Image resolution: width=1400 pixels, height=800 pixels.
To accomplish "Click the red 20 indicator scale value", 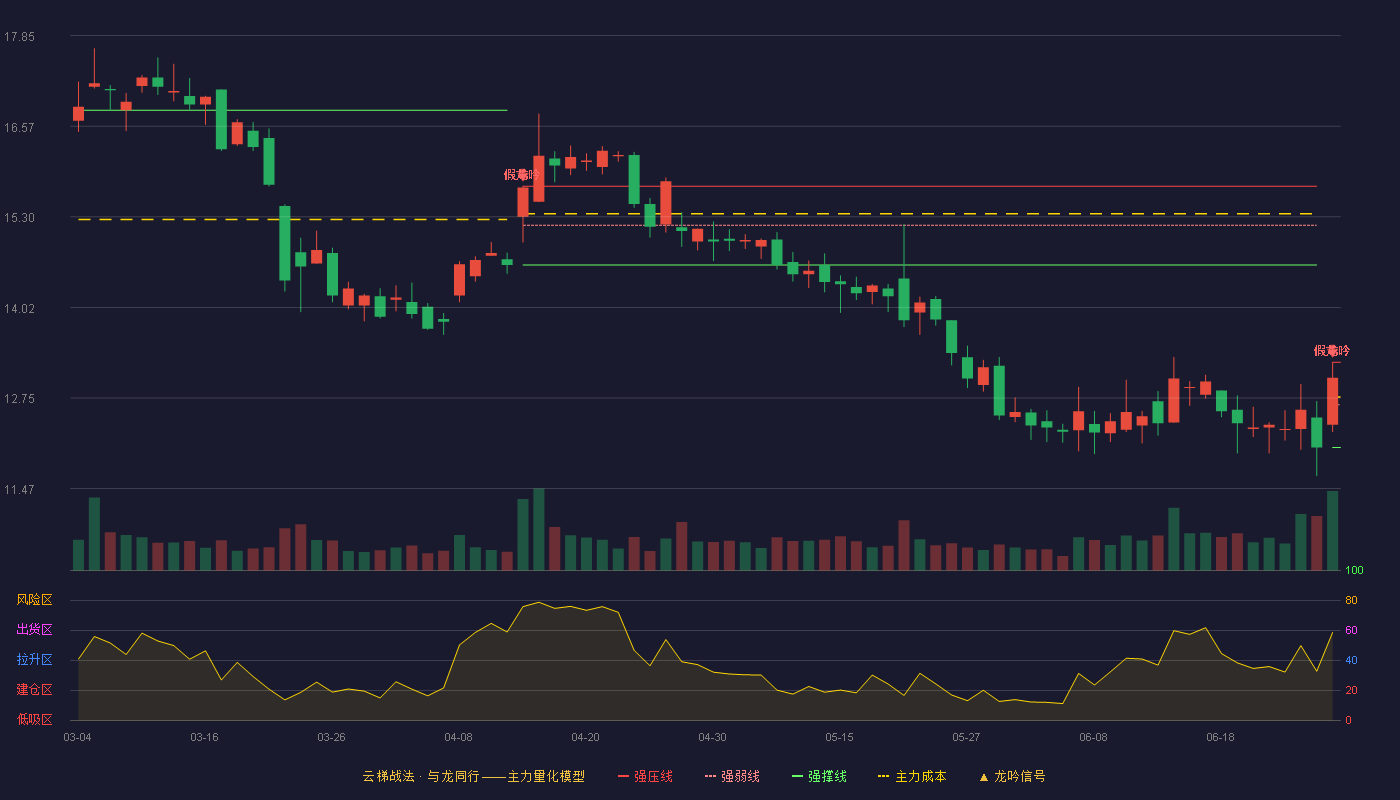I will (1351, 690).
